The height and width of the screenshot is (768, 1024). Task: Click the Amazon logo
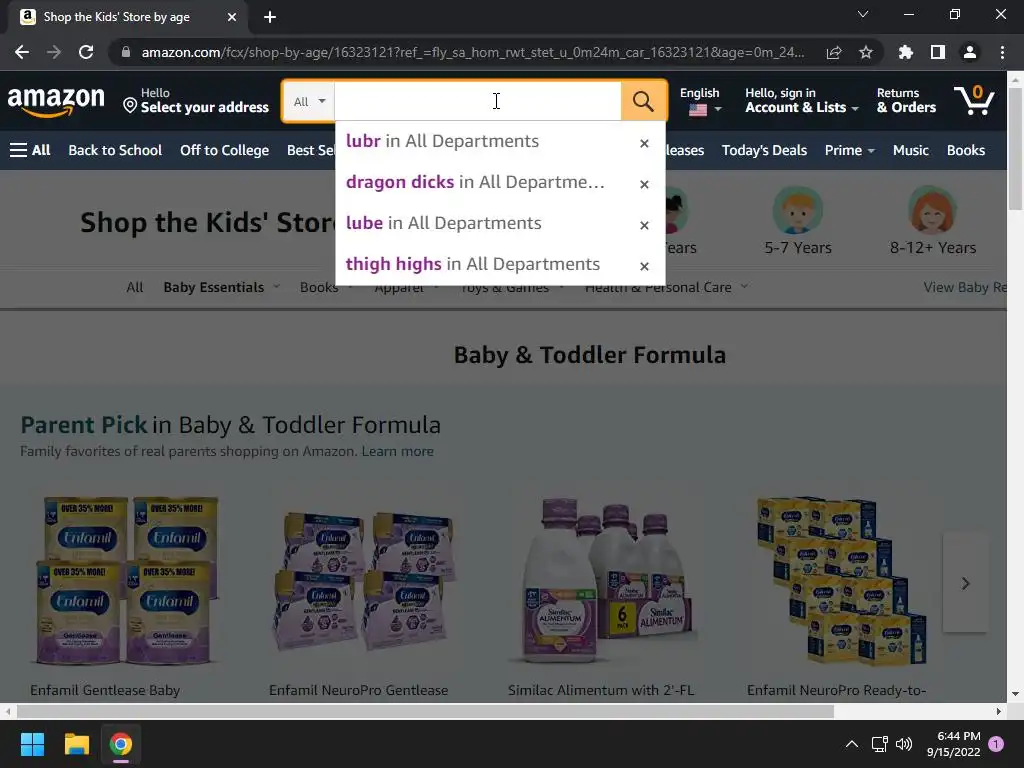(56, 102)
